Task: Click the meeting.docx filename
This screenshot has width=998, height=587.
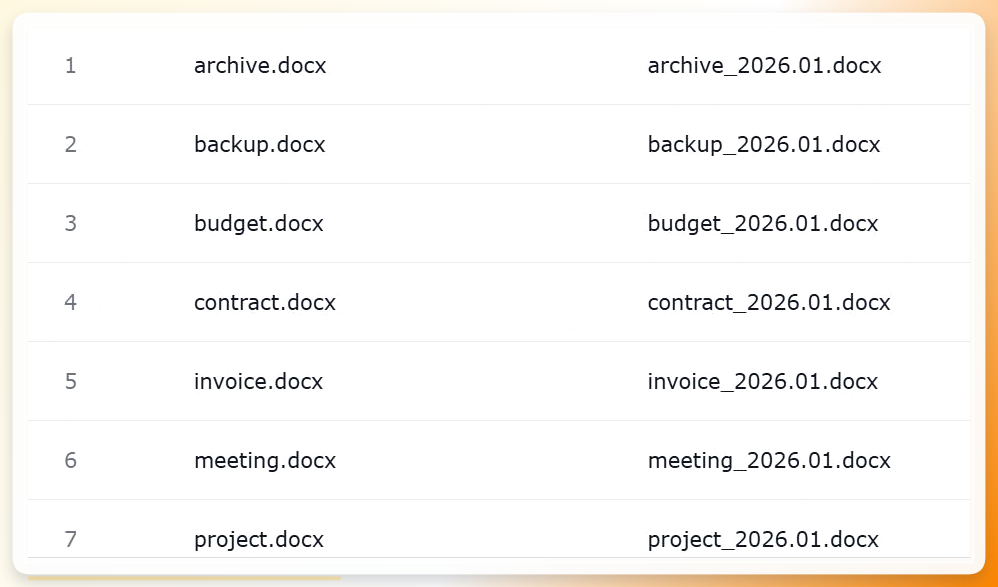Action: [265, 460]
